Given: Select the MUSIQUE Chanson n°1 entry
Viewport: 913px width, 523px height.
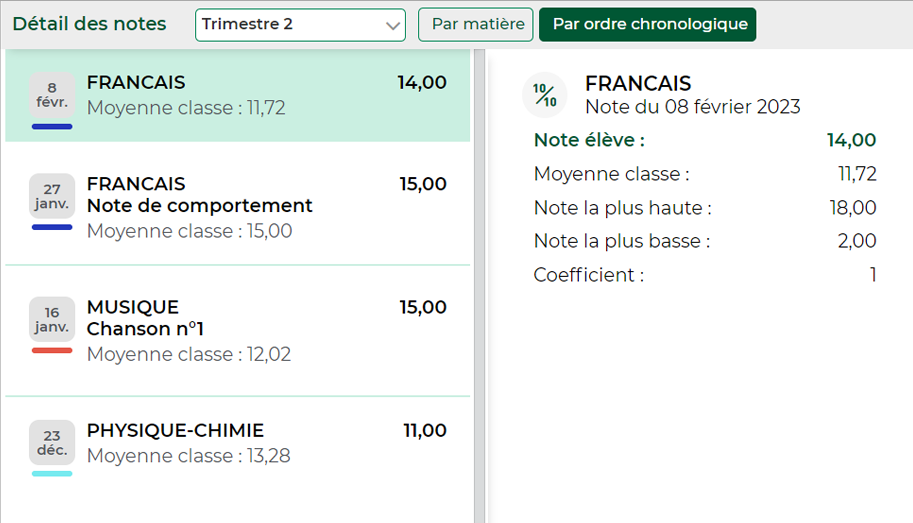Looking at the screenshot, I should [238, 330].
